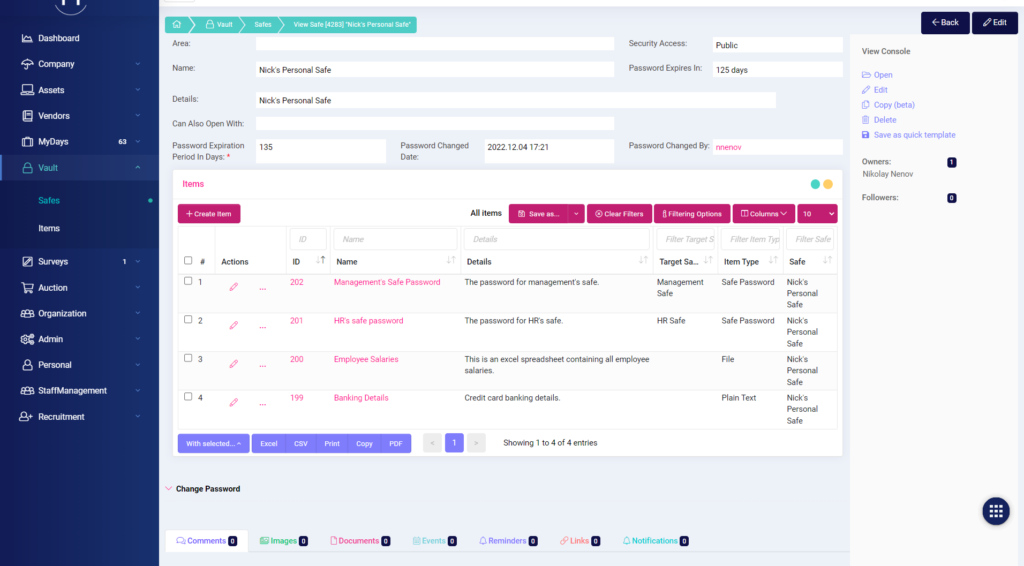Click the pencil icon for Management's Safe Password

234,286
